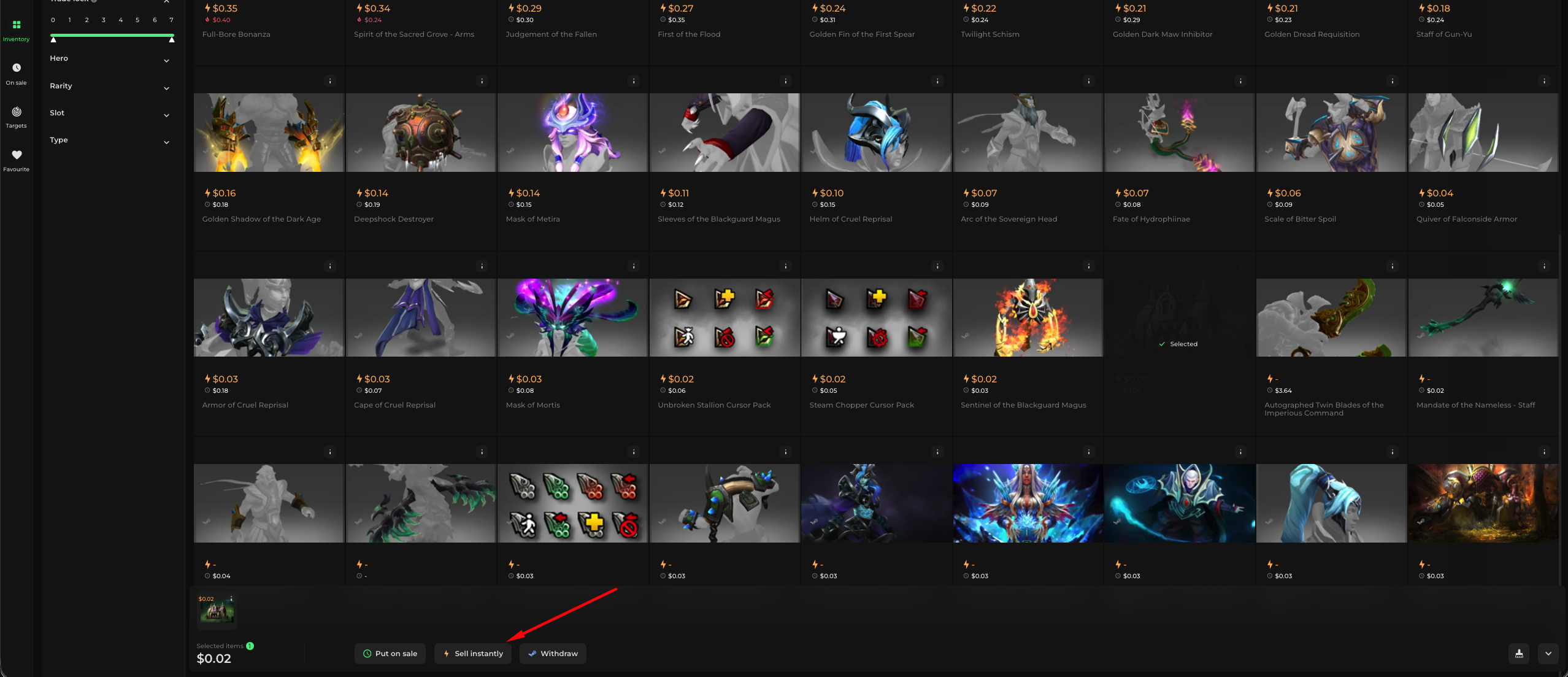
Task: Open the menu on Sentinel of the Blackguard Magus
Action: coord(1089,266)
